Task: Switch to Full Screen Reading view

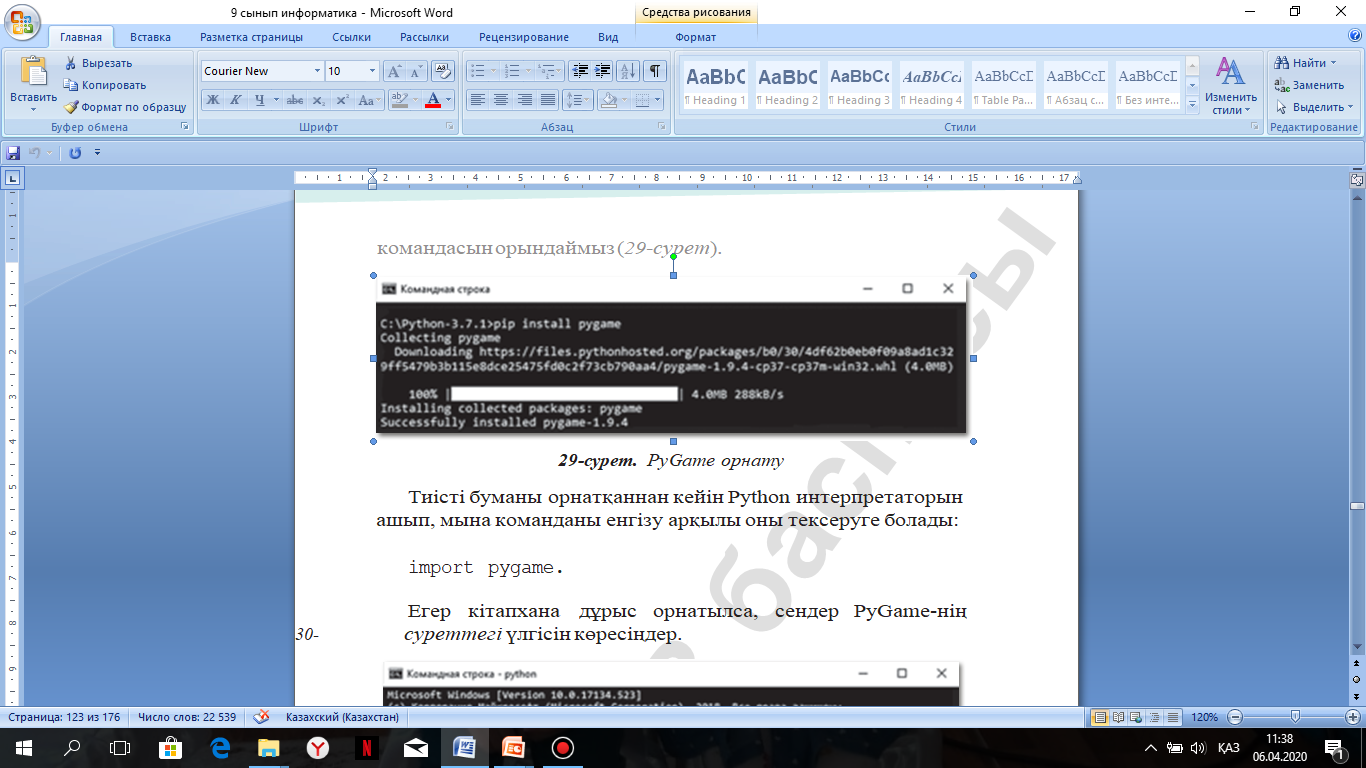Action: [x=1118, y=717]
